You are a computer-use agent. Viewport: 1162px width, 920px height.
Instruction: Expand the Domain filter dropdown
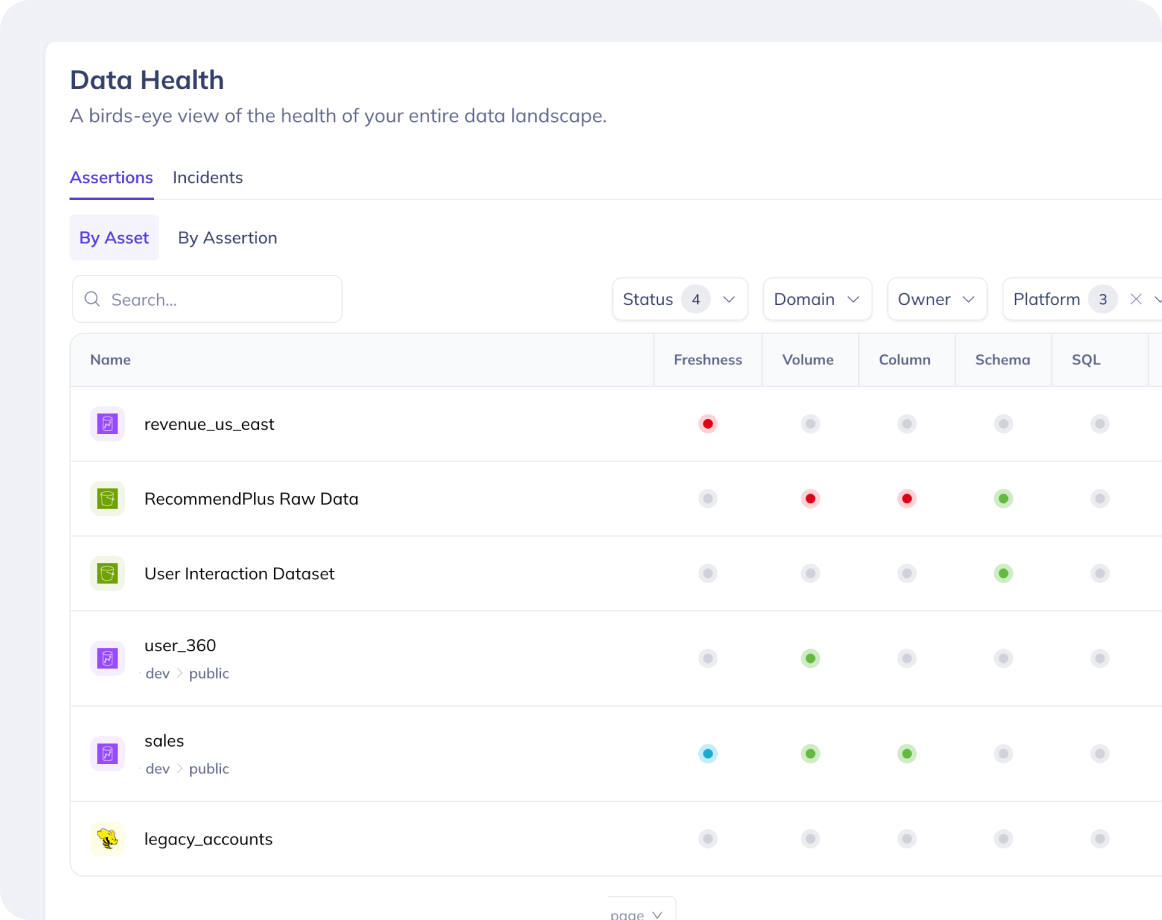817,300
